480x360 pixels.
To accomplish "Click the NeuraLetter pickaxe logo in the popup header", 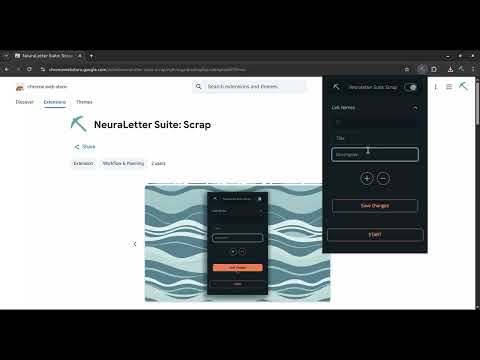I will click(337, 87).
